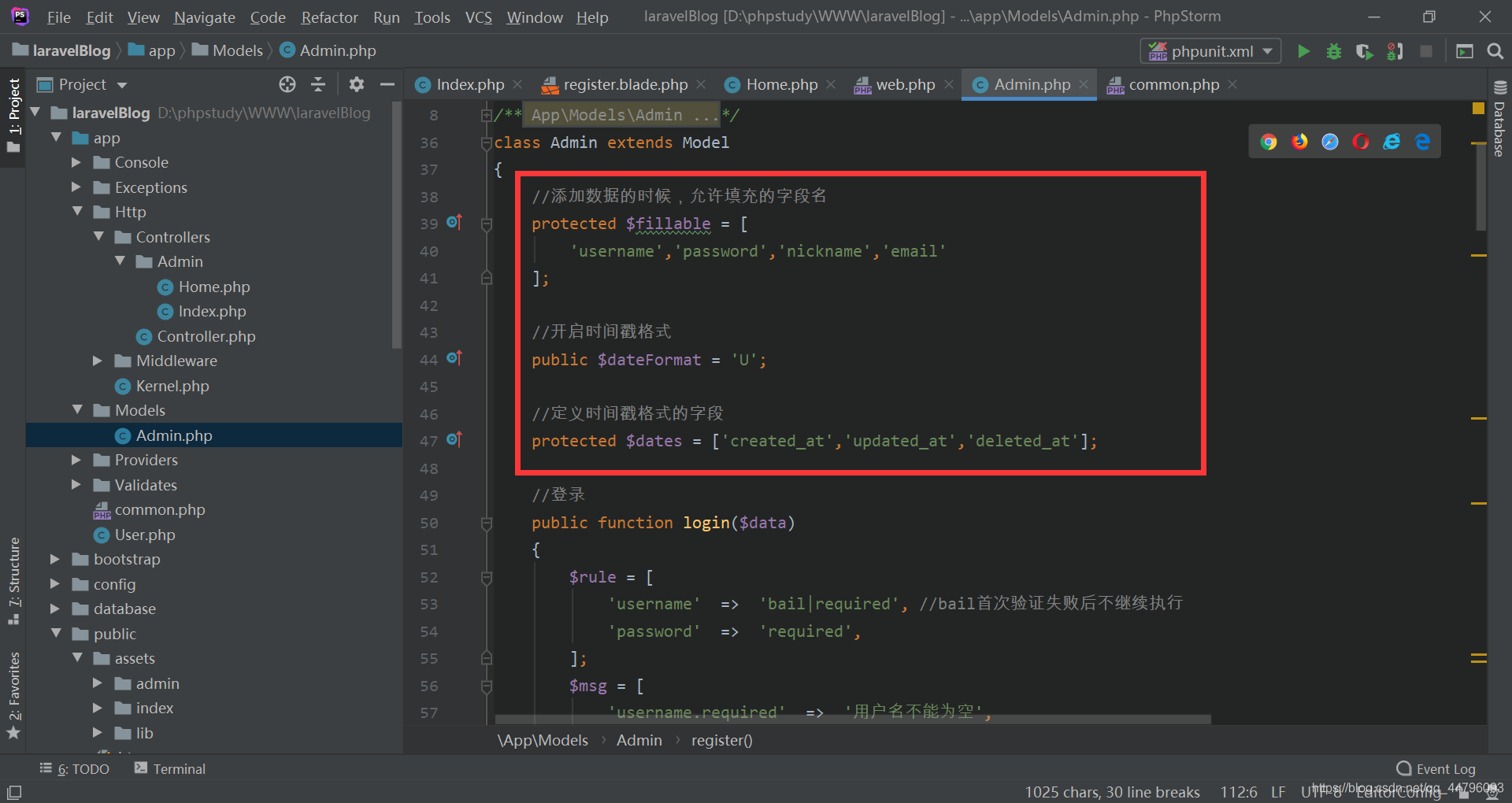Switch to Home.php tab
This screenshot has width=1512, height=803.
781,84
